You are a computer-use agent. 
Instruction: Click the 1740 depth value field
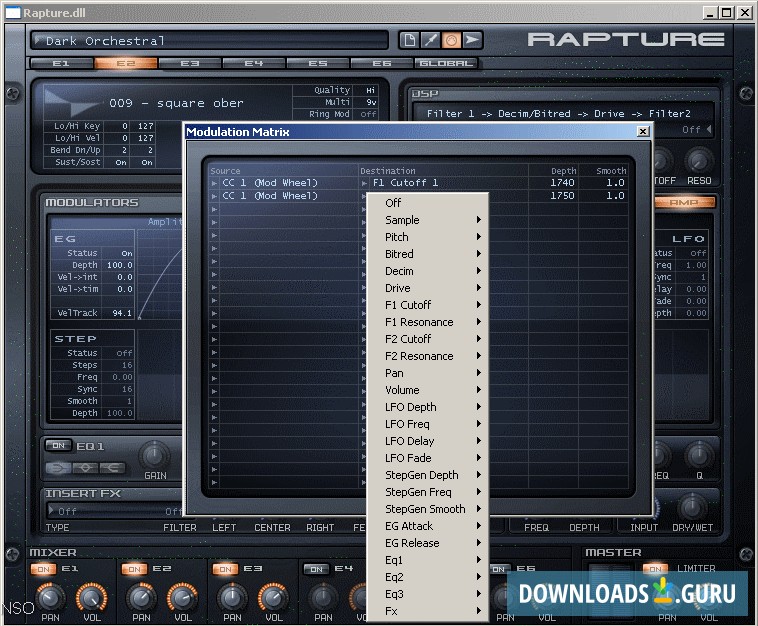[x=561, y=183]
